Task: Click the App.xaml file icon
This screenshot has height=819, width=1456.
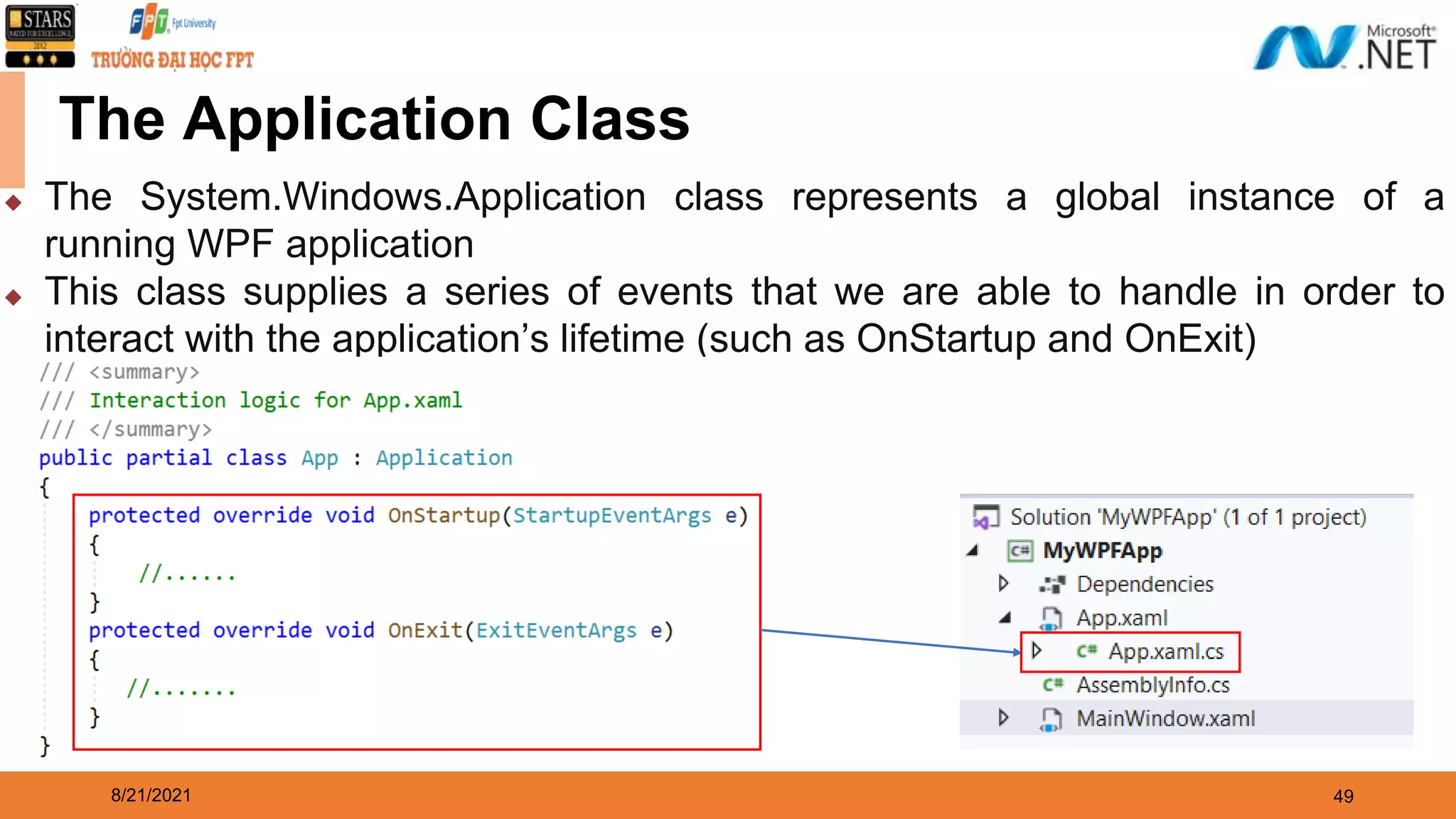Action: coord(1051,619)
